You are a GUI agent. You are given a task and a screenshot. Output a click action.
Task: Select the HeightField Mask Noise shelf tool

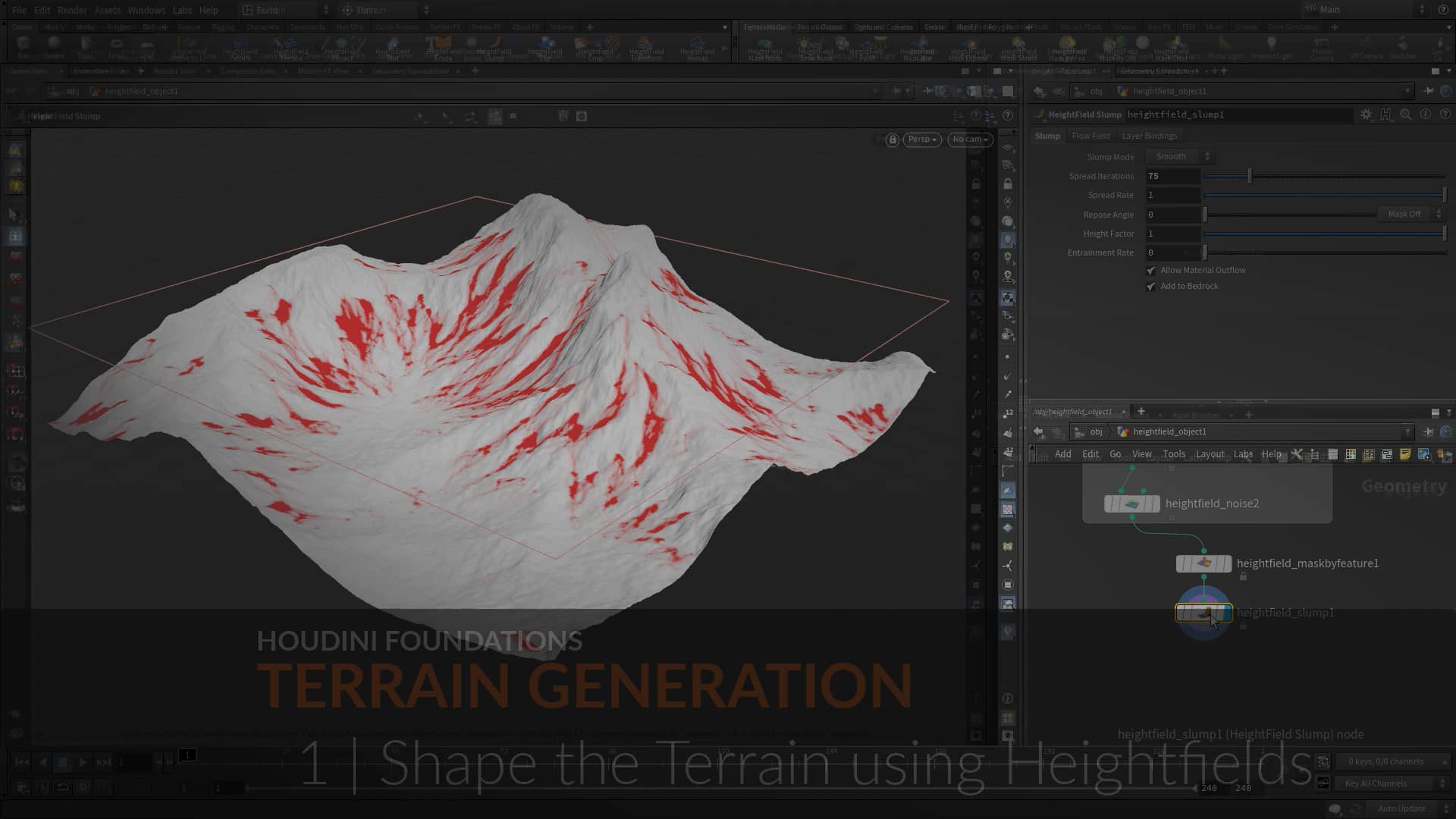tap(764, 47)
